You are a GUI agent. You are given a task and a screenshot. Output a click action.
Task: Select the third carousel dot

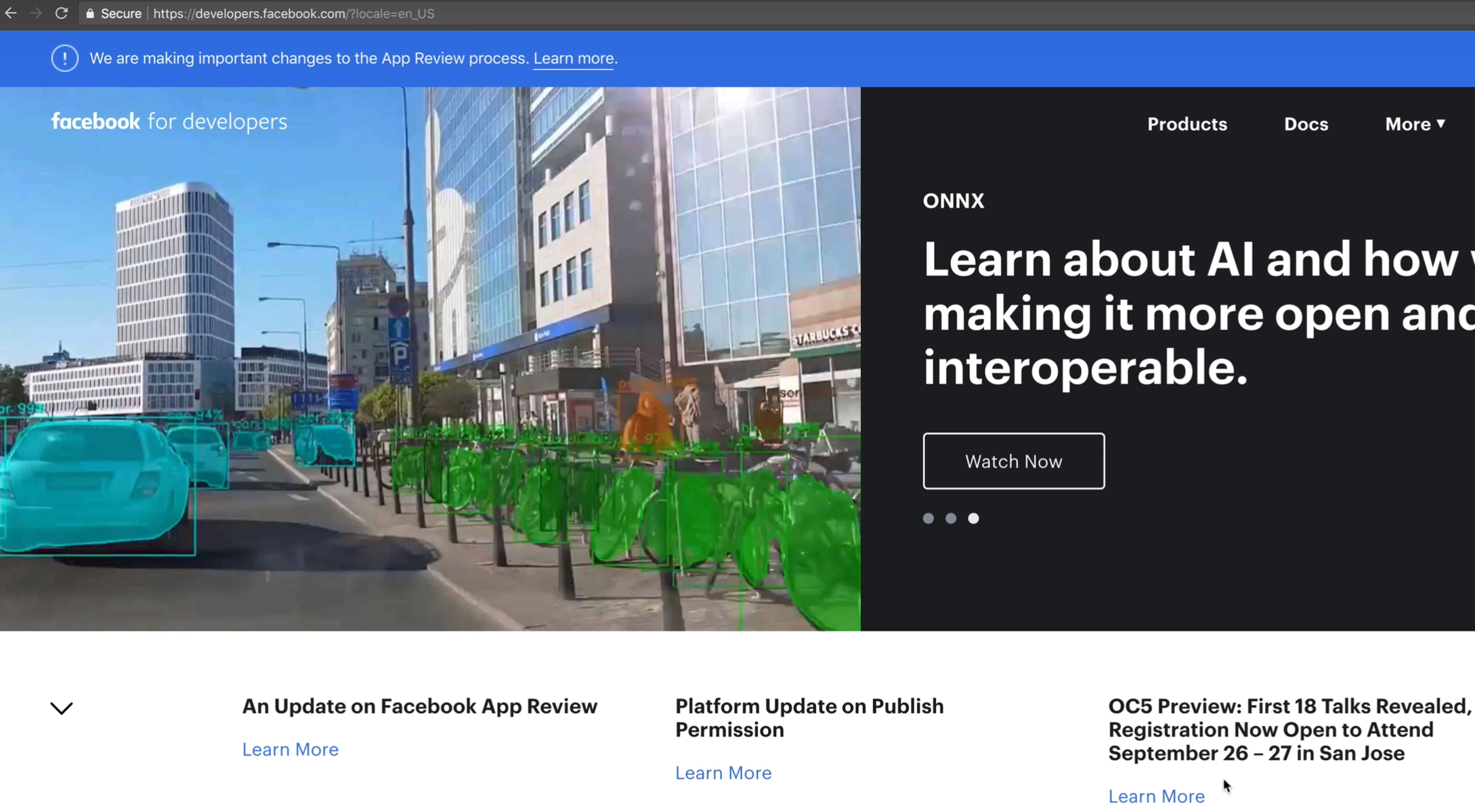pos(973,518)
